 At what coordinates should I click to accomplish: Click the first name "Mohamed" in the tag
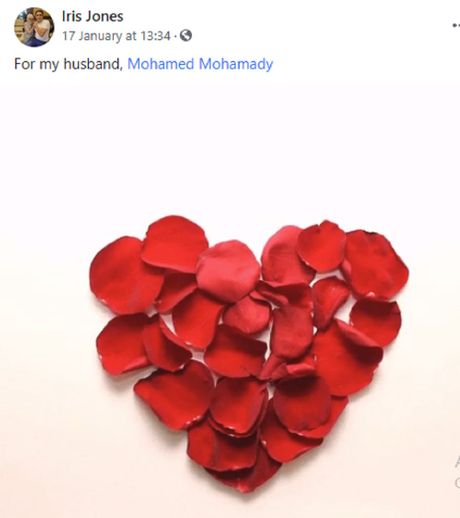[x=161, y=64]
